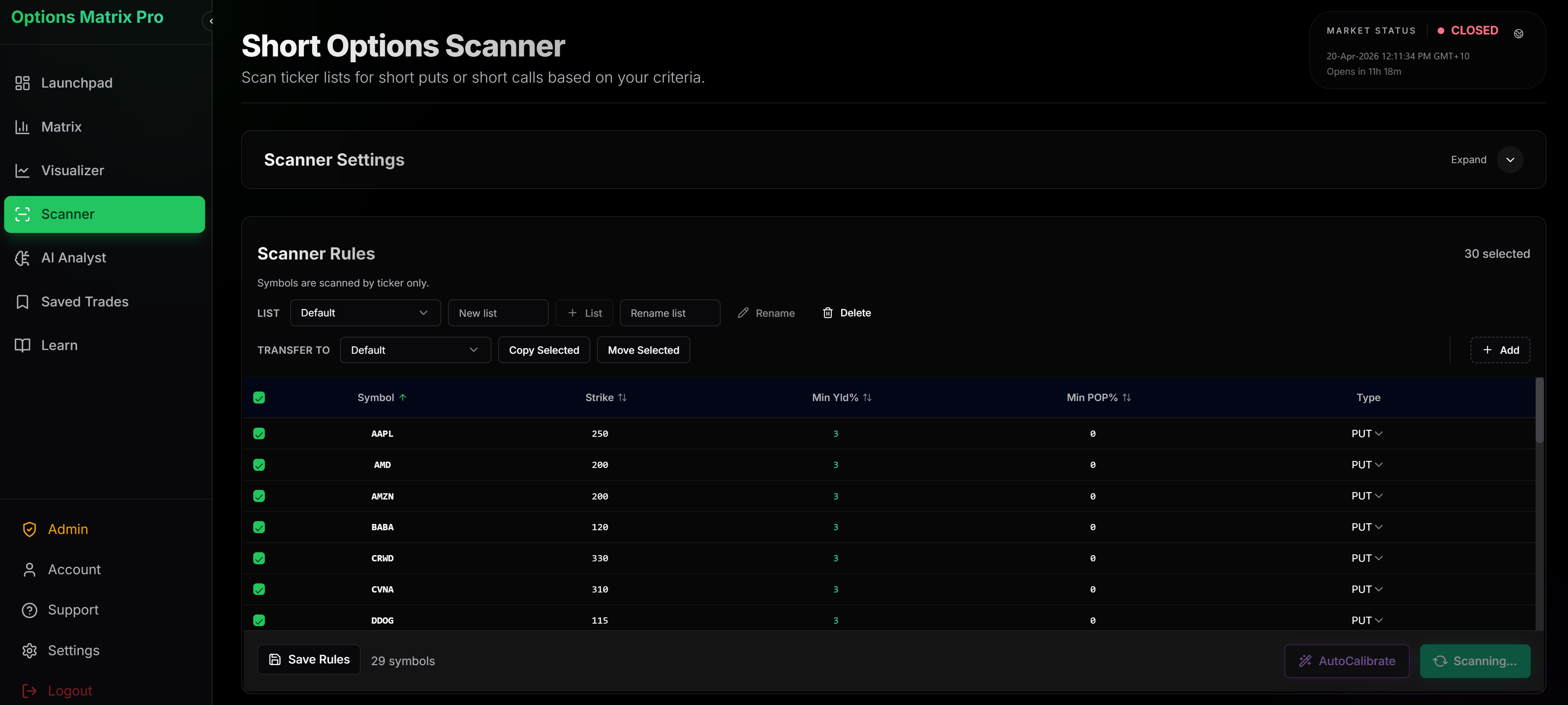
Task: Click the + List button
Action: pos(584,313)
